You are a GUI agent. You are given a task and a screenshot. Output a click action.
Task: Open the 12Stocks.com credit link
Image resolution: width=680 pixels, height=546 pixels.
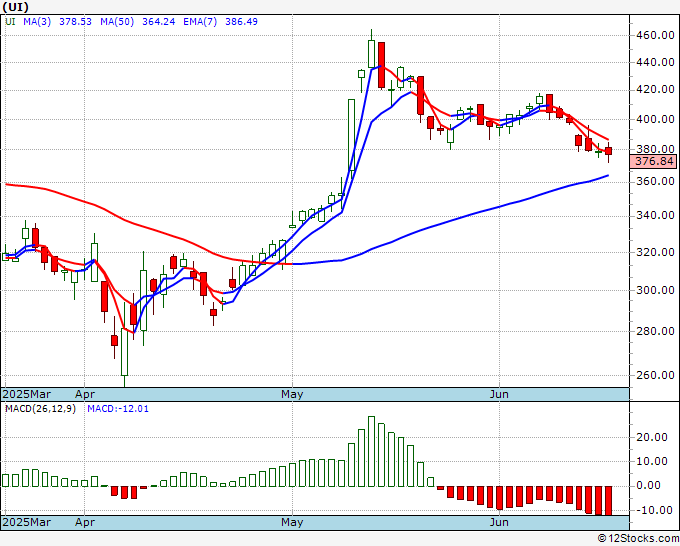[x=638, y=539]
